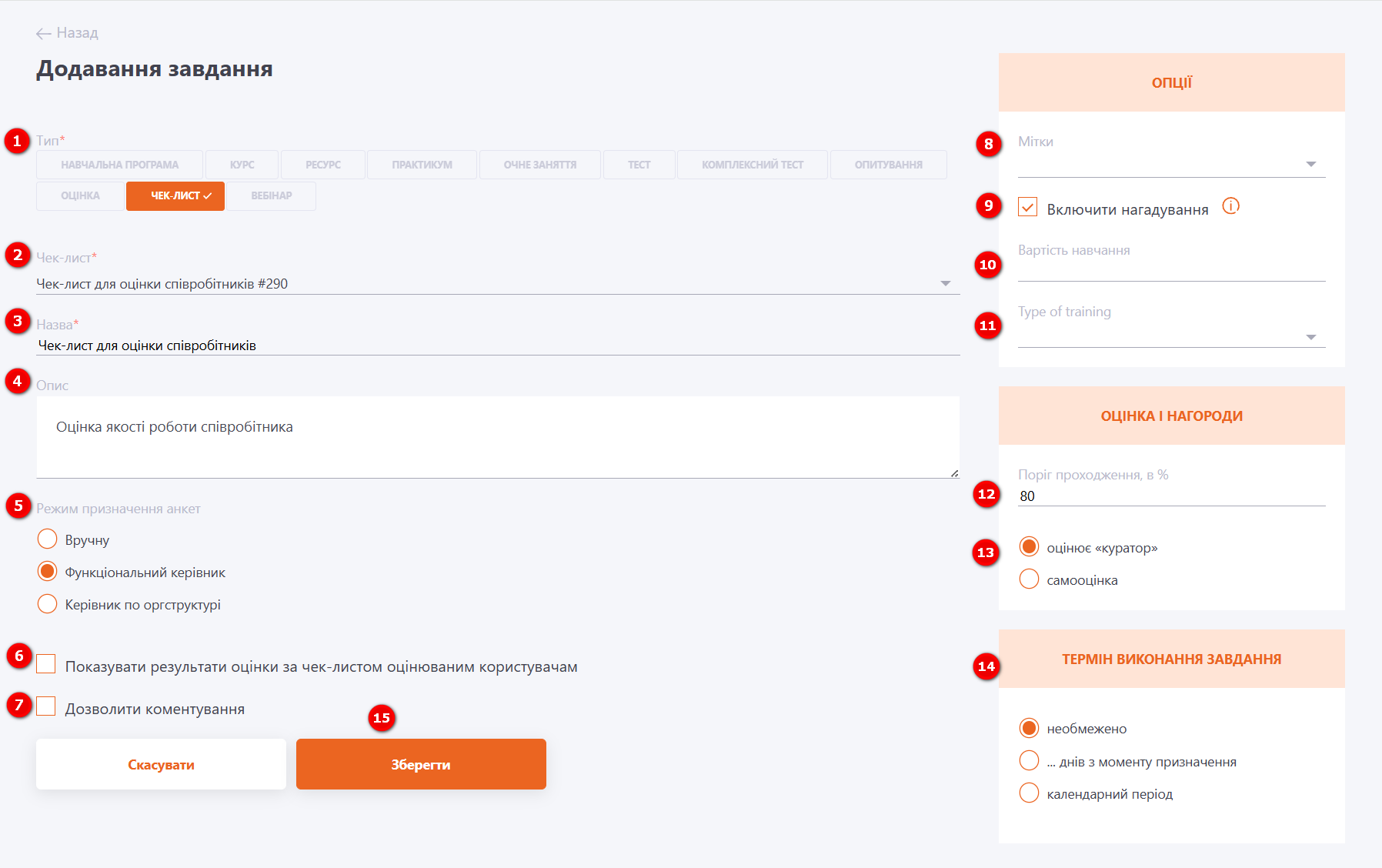Toggle the Включити нагадування checkbox
The height and width of the screenshot is (868, 1382).
click(x=1027, y=207)
